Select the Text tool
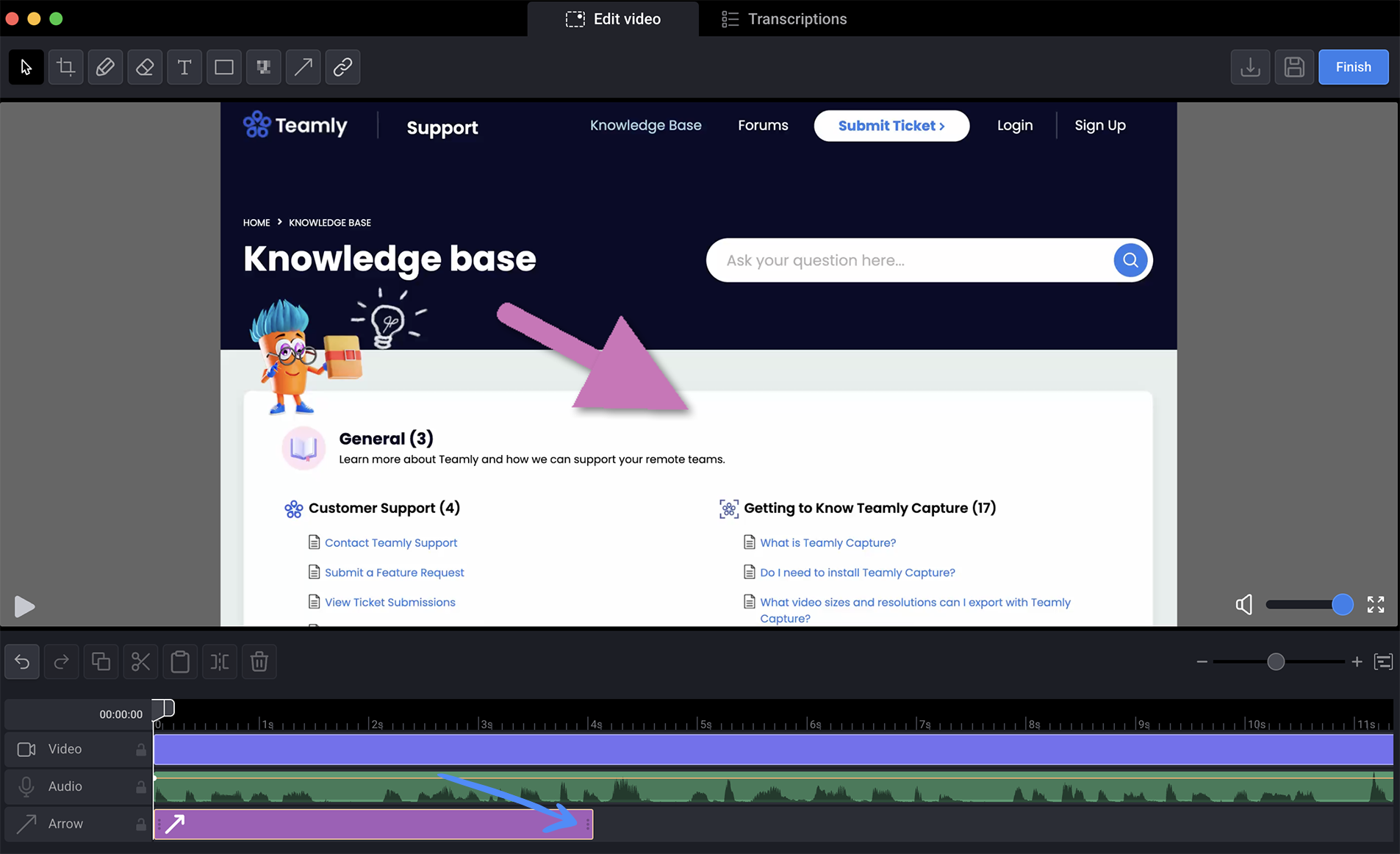The width and height of the screenshot is (1400, 854). point(184,67)
